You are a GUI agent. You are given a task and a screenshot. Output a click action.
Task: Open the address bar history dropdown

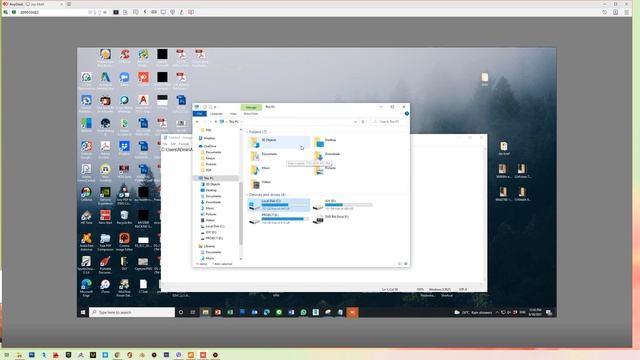click(355, 122)
